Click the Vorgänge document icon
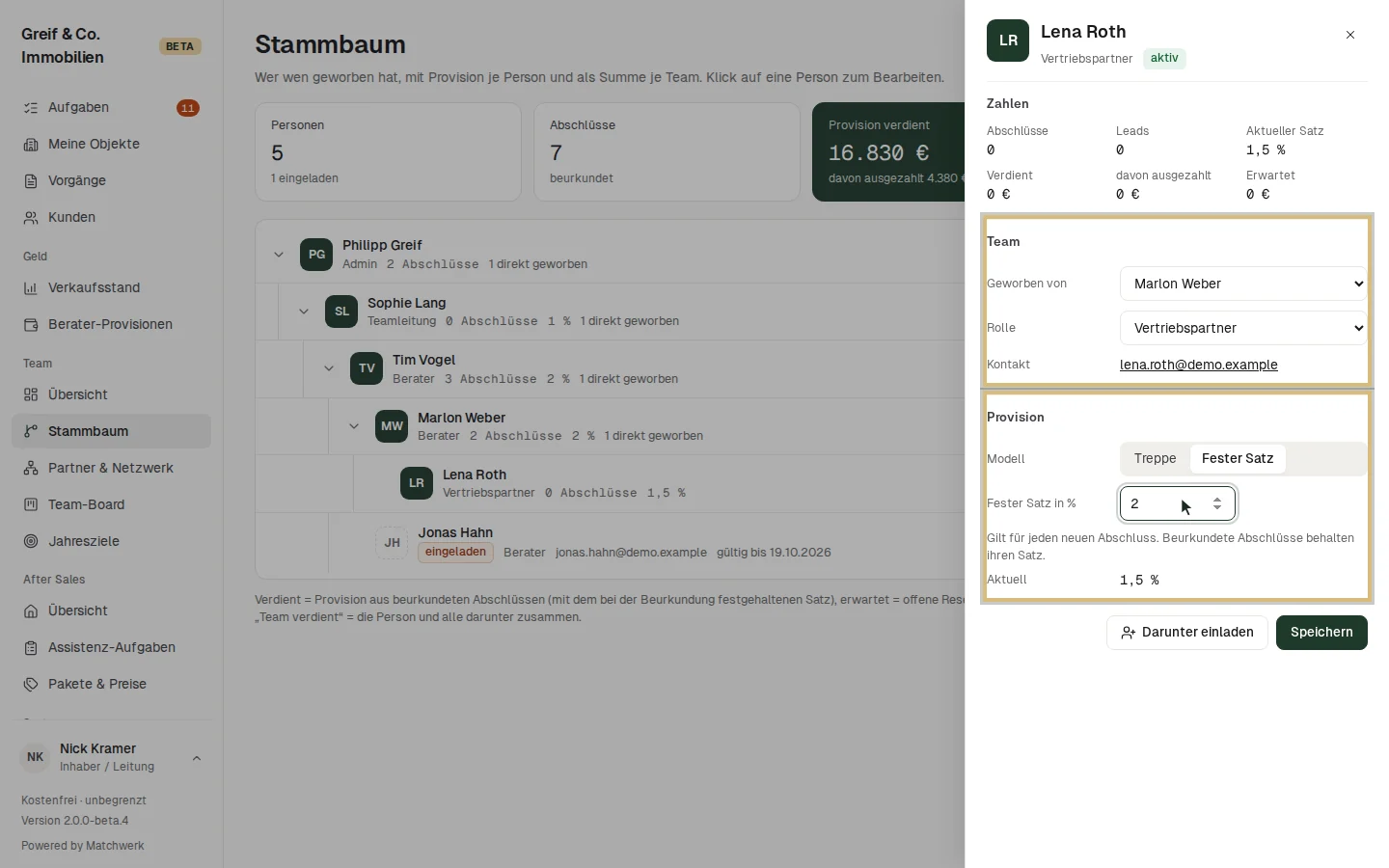 click(31, 180)
